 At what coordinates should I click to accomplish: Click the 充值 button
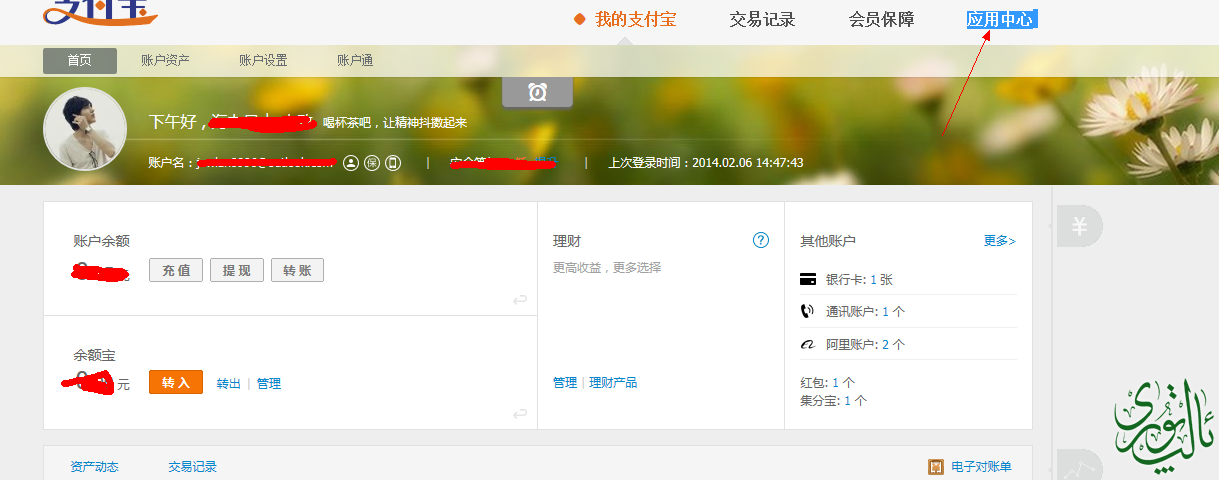tap(176, 270)
